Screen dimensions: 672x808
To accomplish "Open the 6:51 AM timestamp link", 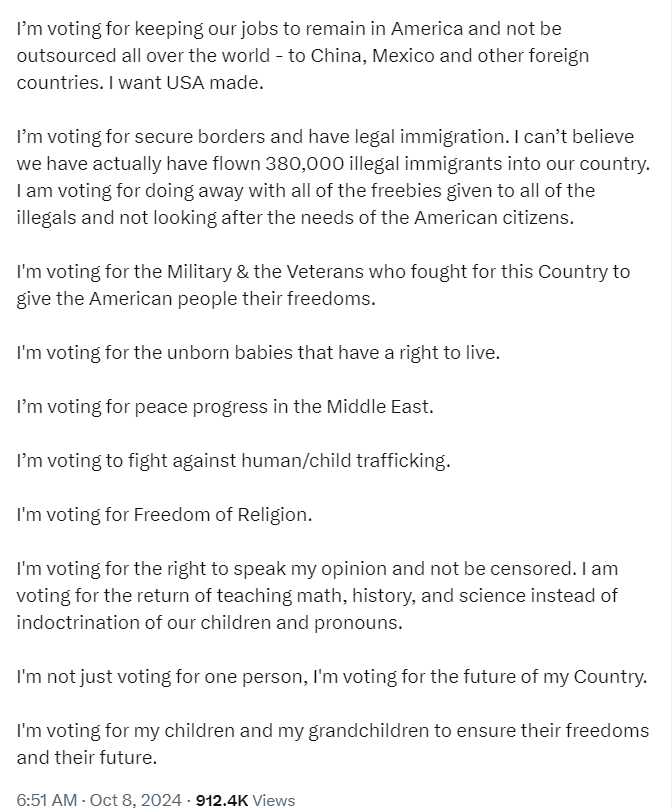I will [46, 799].
